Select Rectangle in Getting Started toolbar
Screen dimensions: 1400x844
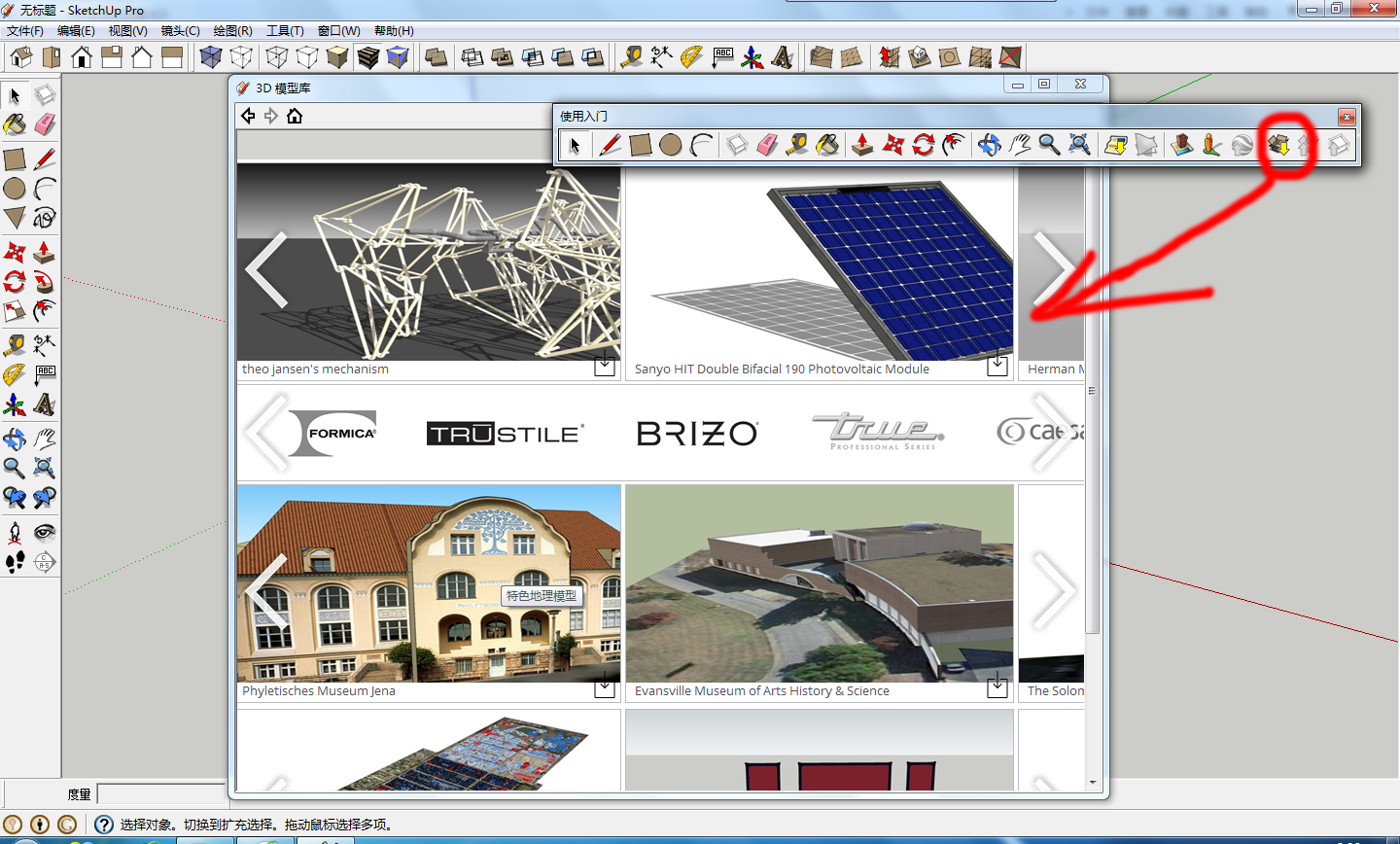click(640, 145)
